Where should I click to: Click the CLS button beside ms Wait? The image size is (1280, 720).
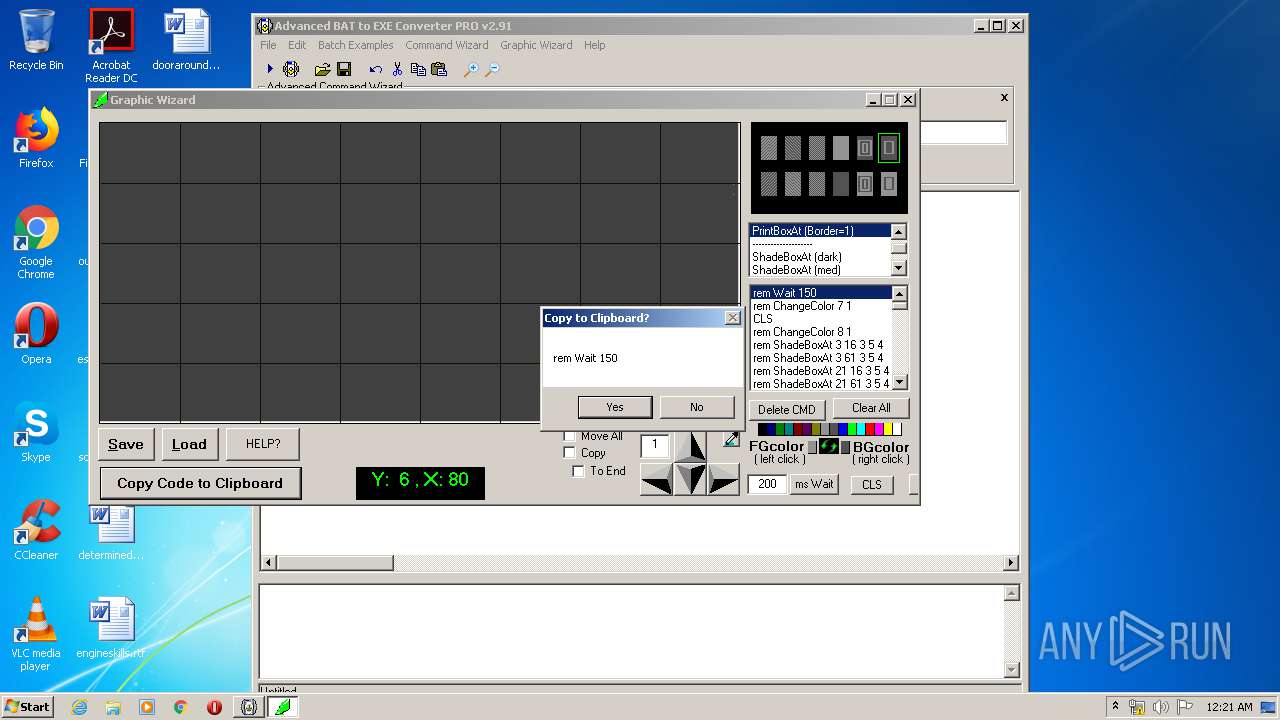point(872,484)
